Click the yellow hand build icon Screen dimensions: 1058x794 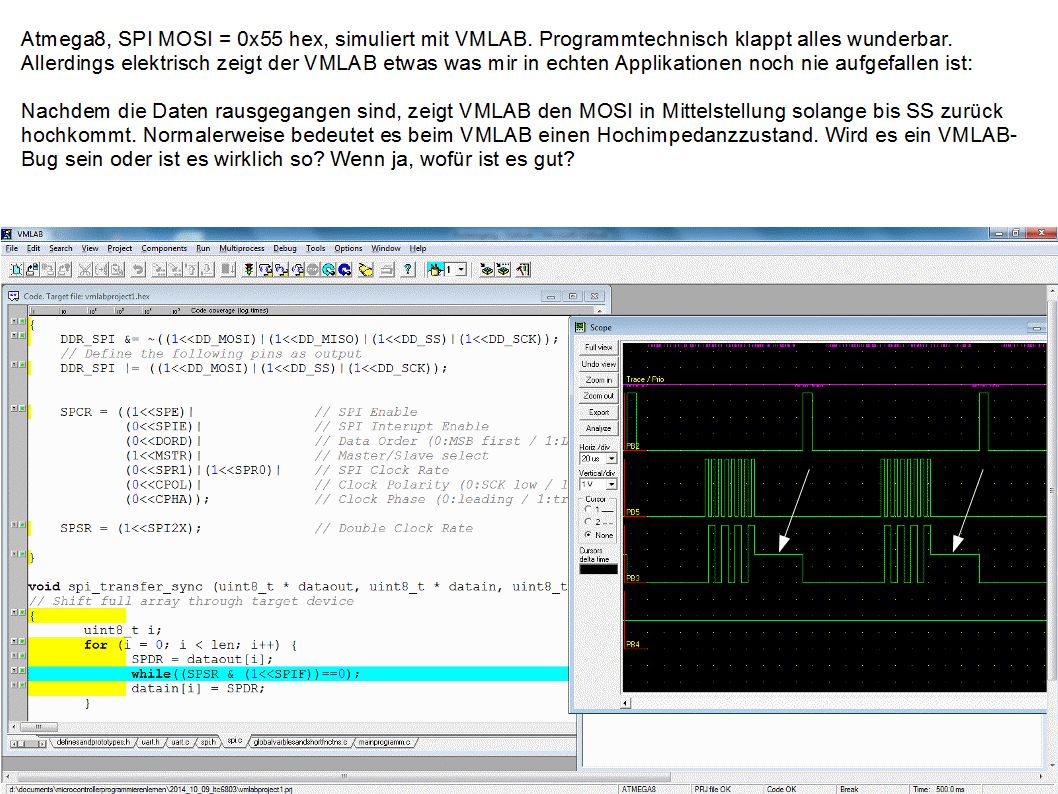366,270
